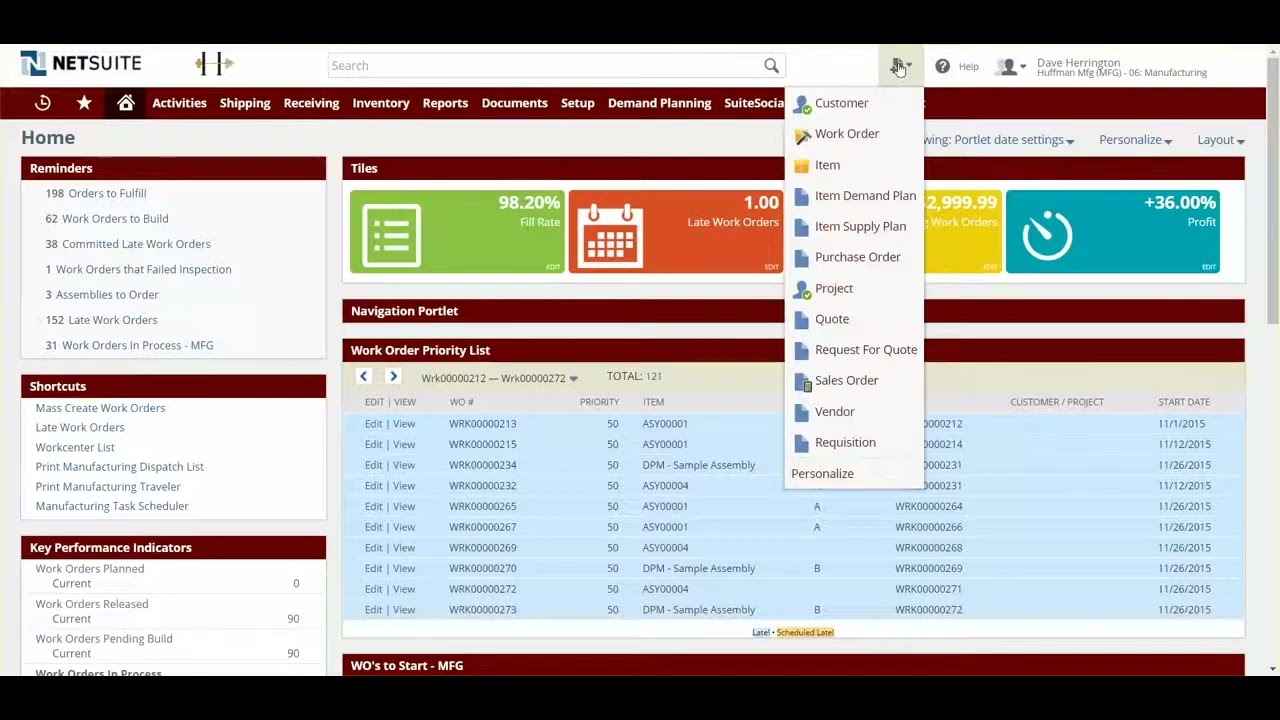Click the Huffman Mfg company logo
Screen dimensions: 1280x720
pos(214,64)
